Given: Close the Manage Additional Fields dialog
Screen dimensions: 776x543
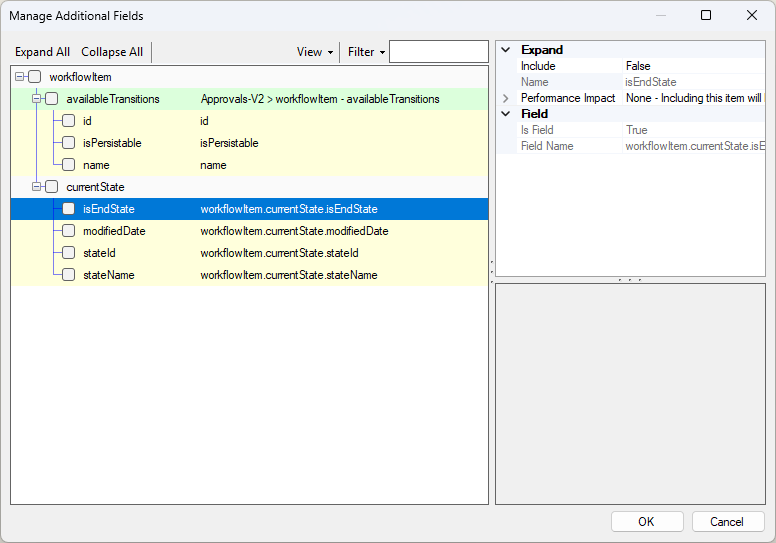Looking at the screenshot, I should [752, 15].
